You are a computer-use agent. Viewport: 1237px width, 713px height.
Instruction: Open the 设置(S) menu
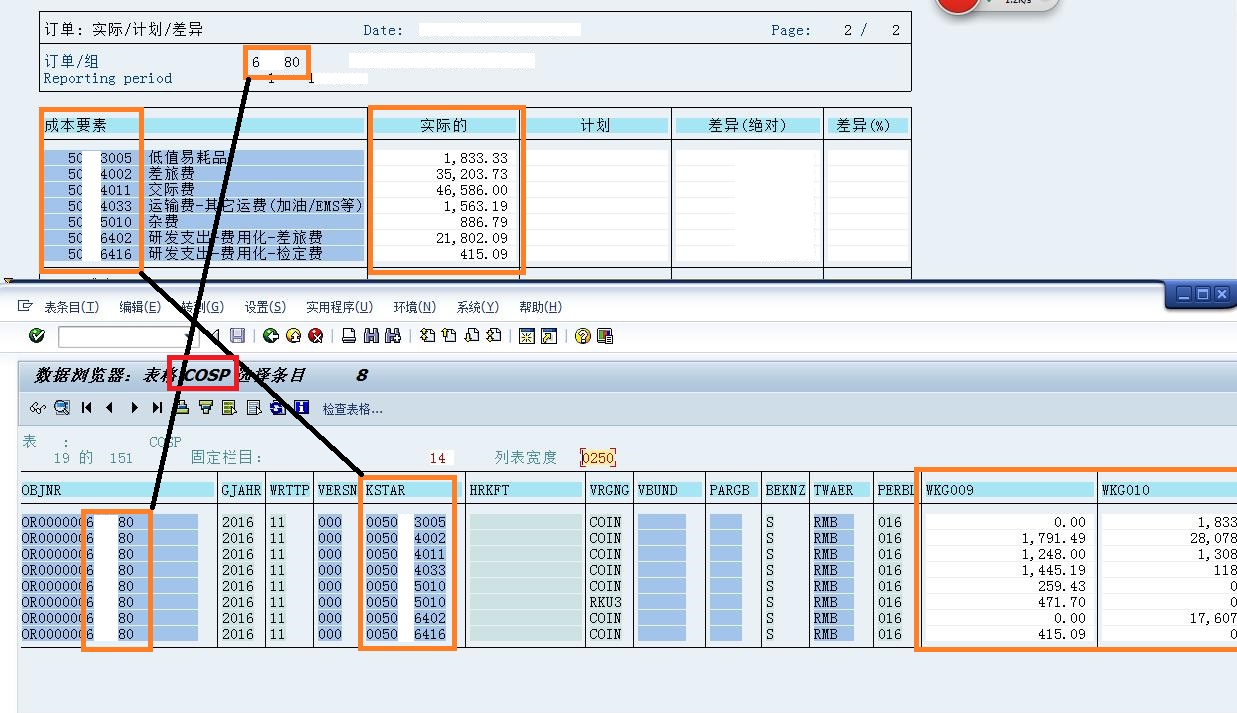pyautogui.click(x=265, y=307)
